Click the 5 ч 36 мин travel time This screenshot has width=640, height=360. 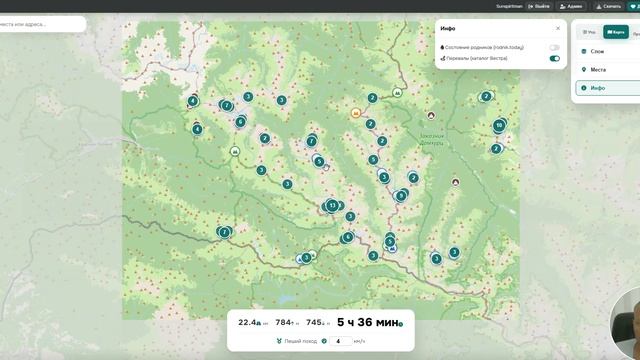click(367, 322)
